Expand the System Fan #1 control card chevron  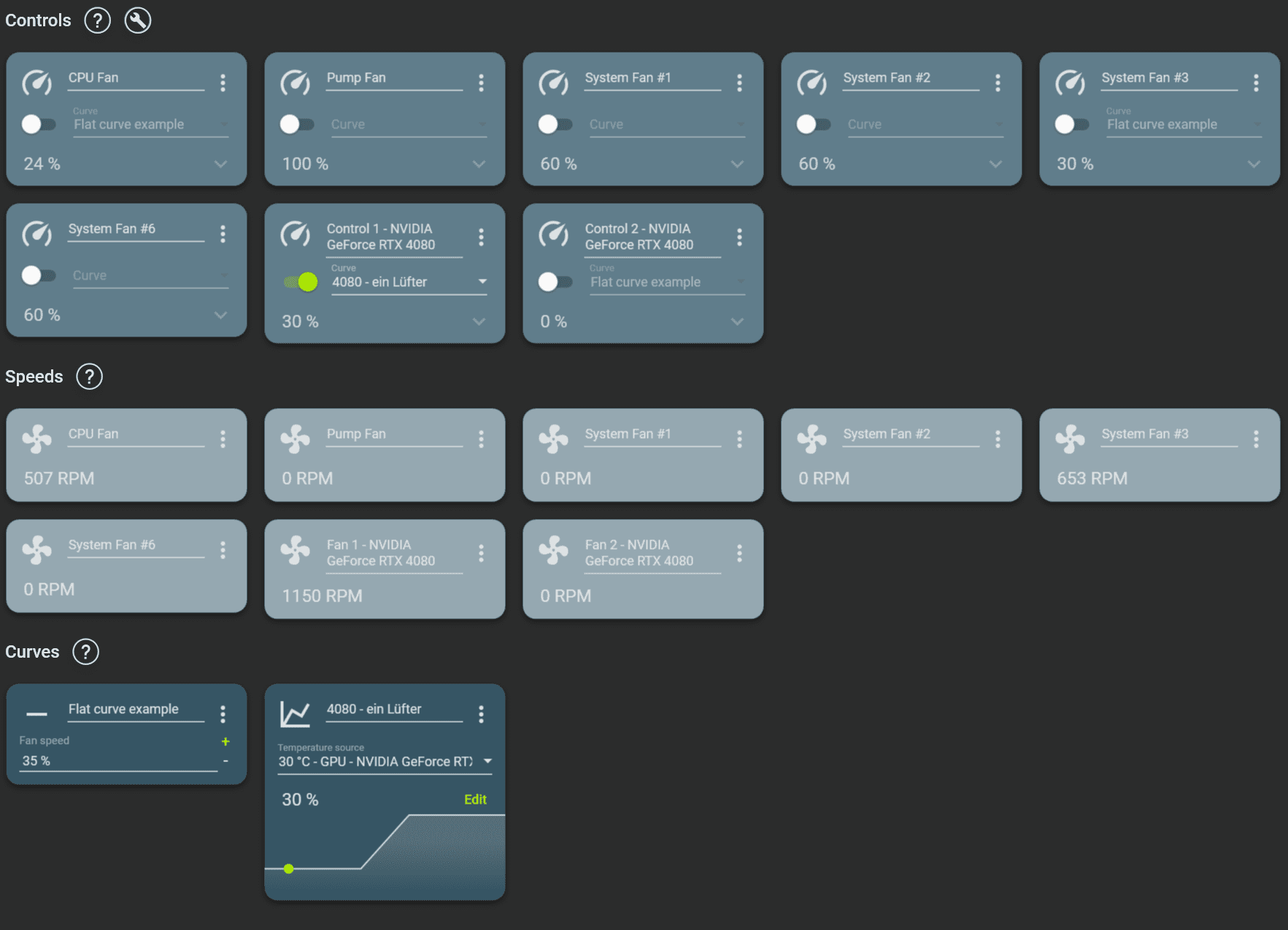pos(737,164)
